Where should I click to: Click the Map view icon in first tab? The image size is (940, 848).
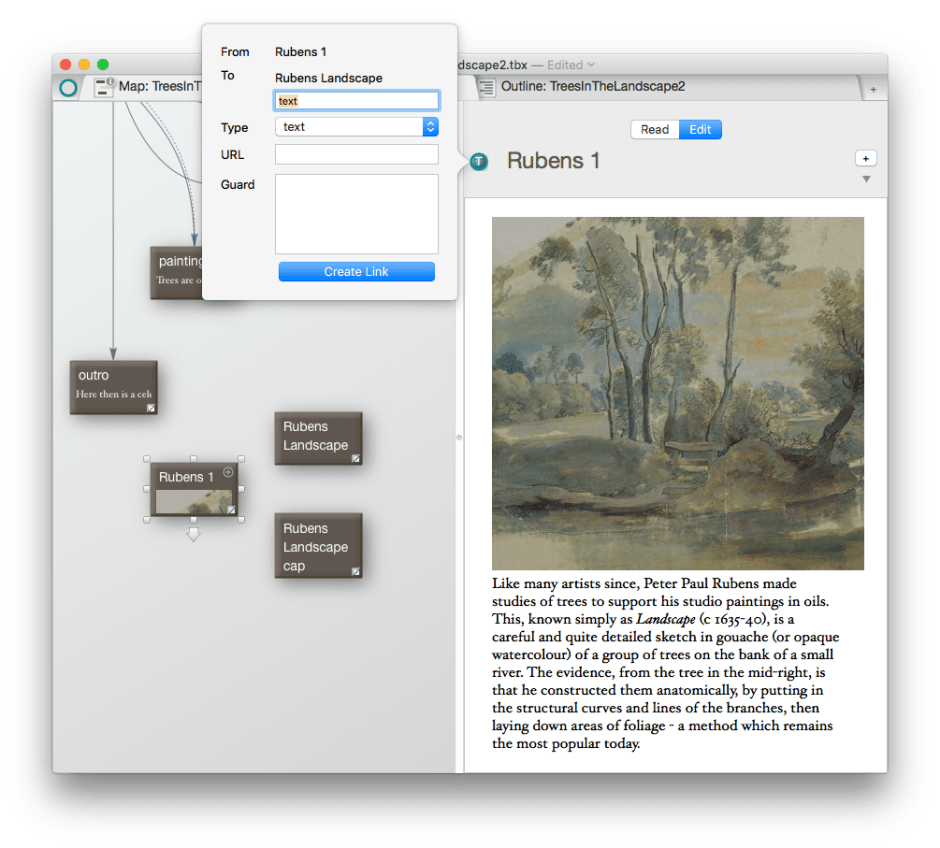click(x=104, y=87)
